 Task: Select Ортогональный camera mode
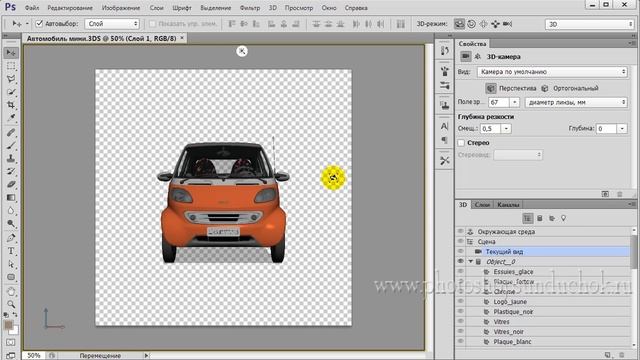(x=570, y=88)
